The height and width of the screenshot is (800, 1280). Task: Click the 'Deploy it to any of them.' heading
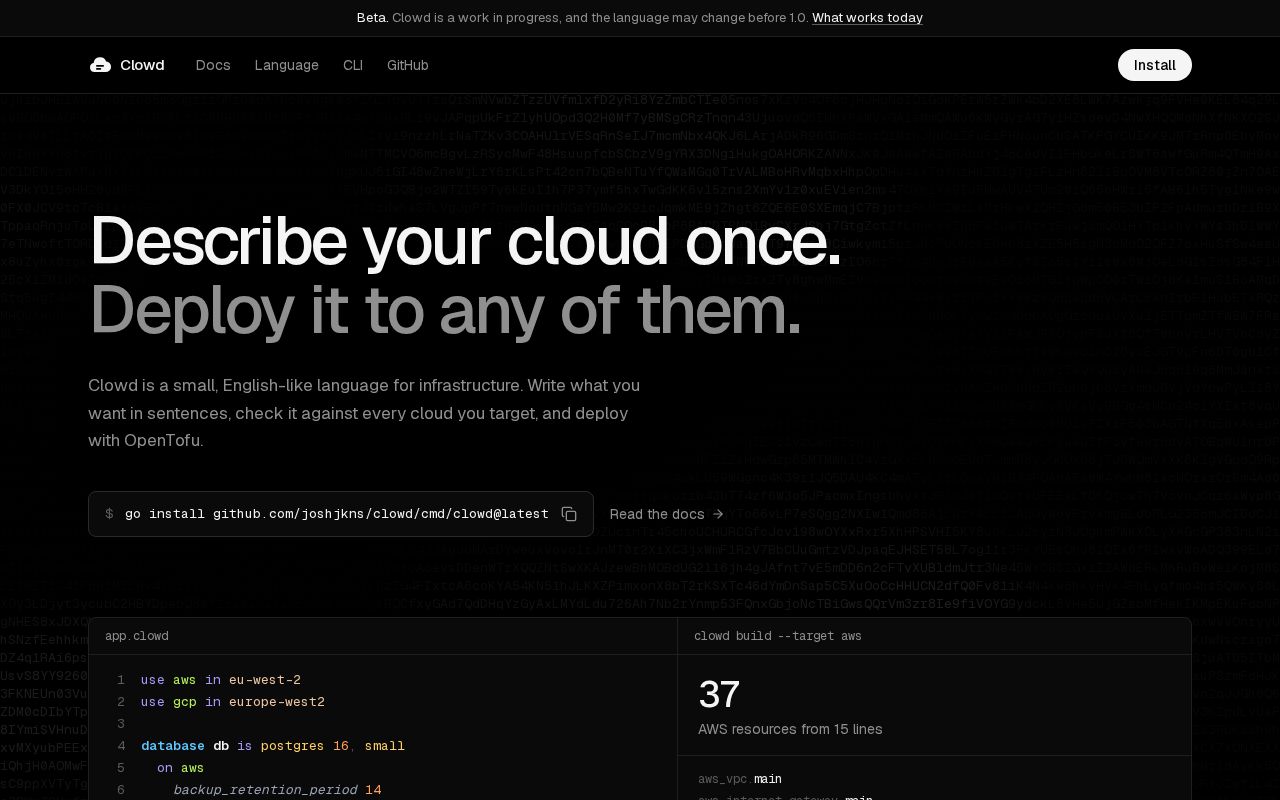pyautogui.click(x=445, y=310)
